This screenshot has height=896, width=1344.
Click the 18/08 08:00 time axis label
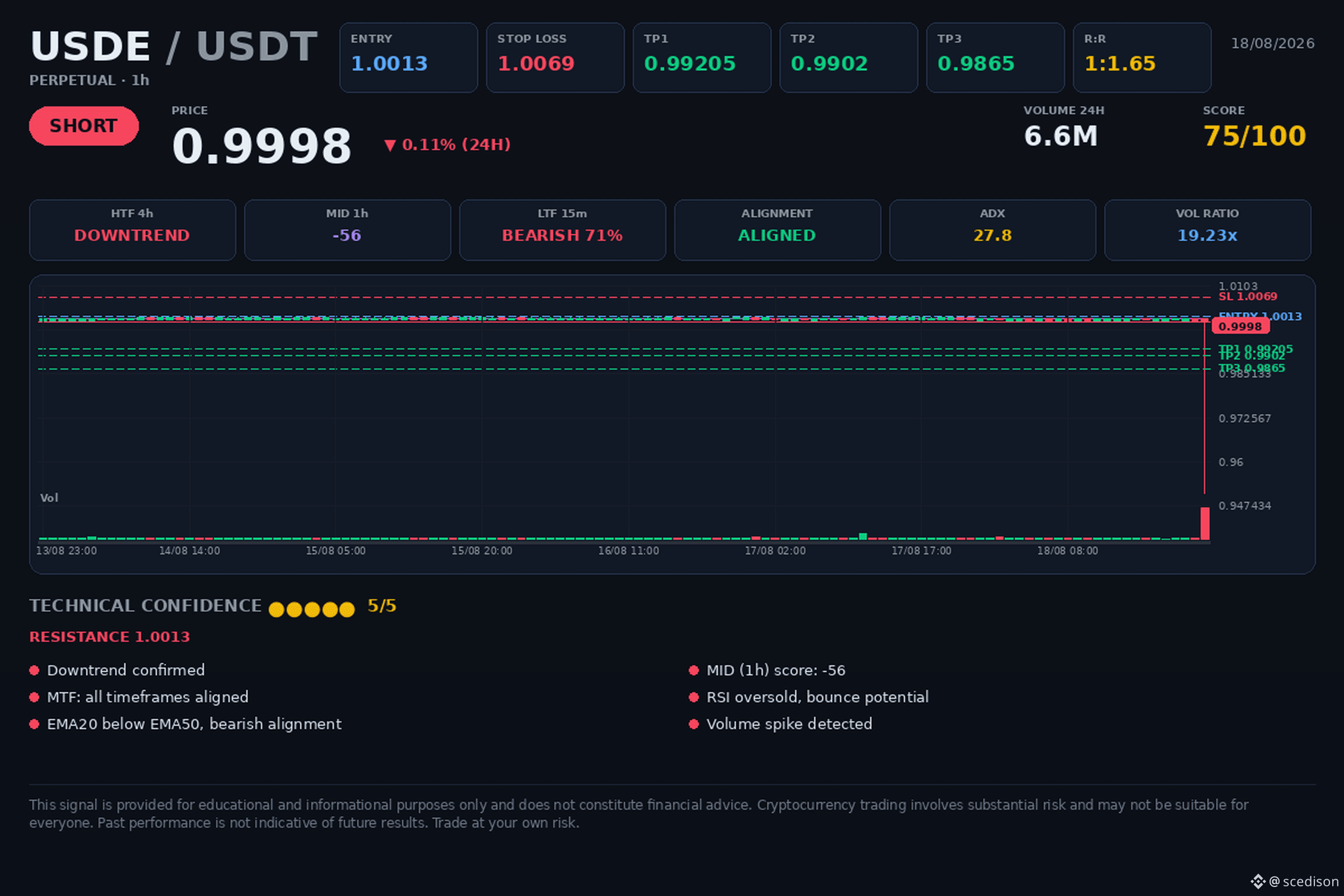click(x=1067, y=551)
